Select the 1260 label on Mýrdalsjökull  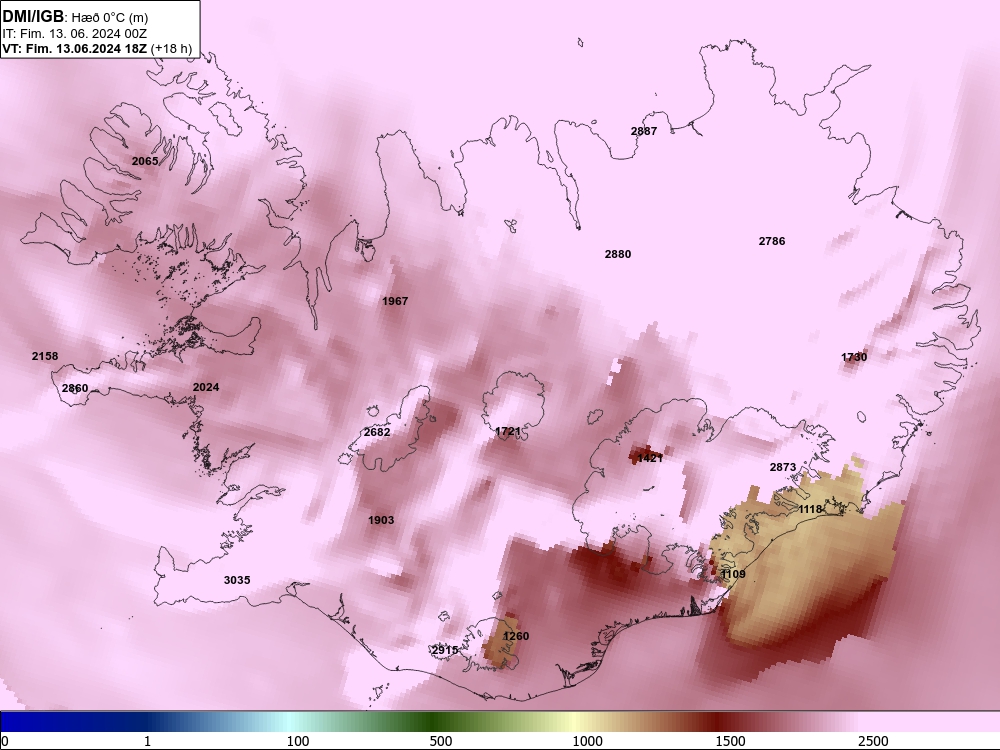(x=515, y=636)
